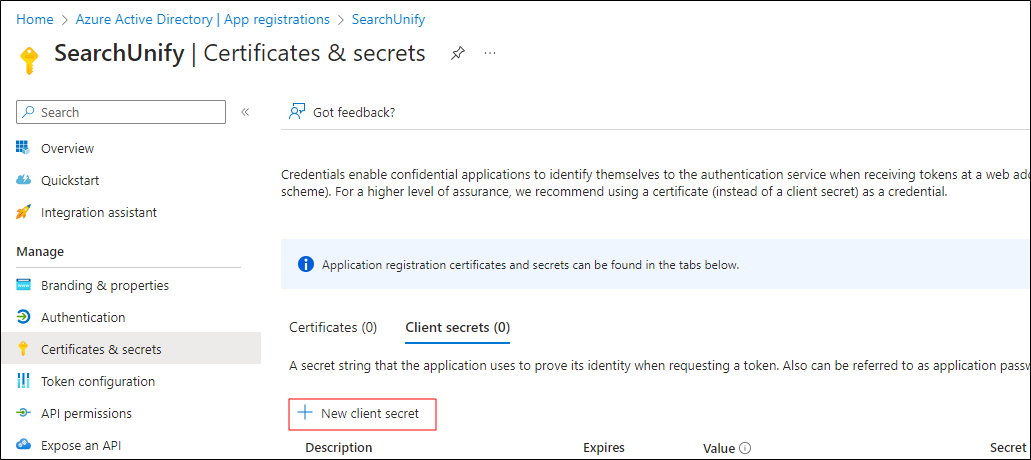Click New client secret button
Viewport: 1031px width, 460px height.
(x=364, y=413)
